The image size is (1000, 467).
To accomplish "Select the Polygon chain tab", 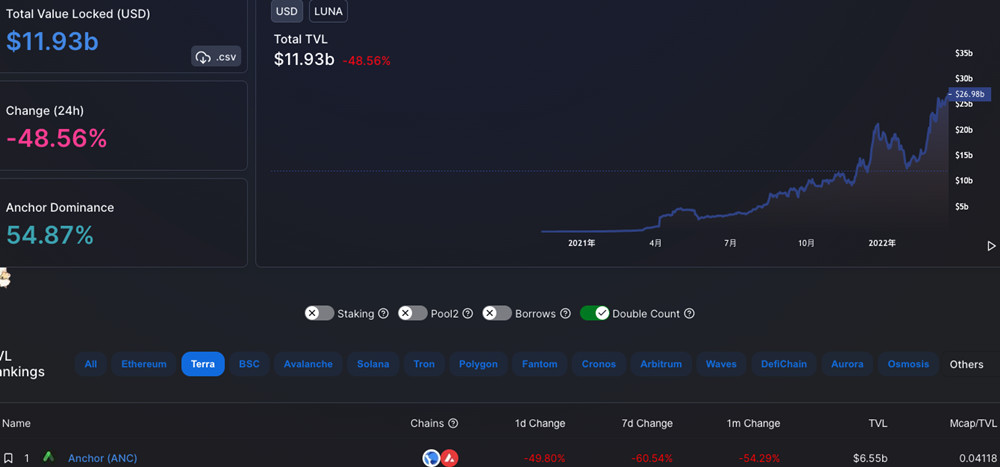I will pos(478,364).
